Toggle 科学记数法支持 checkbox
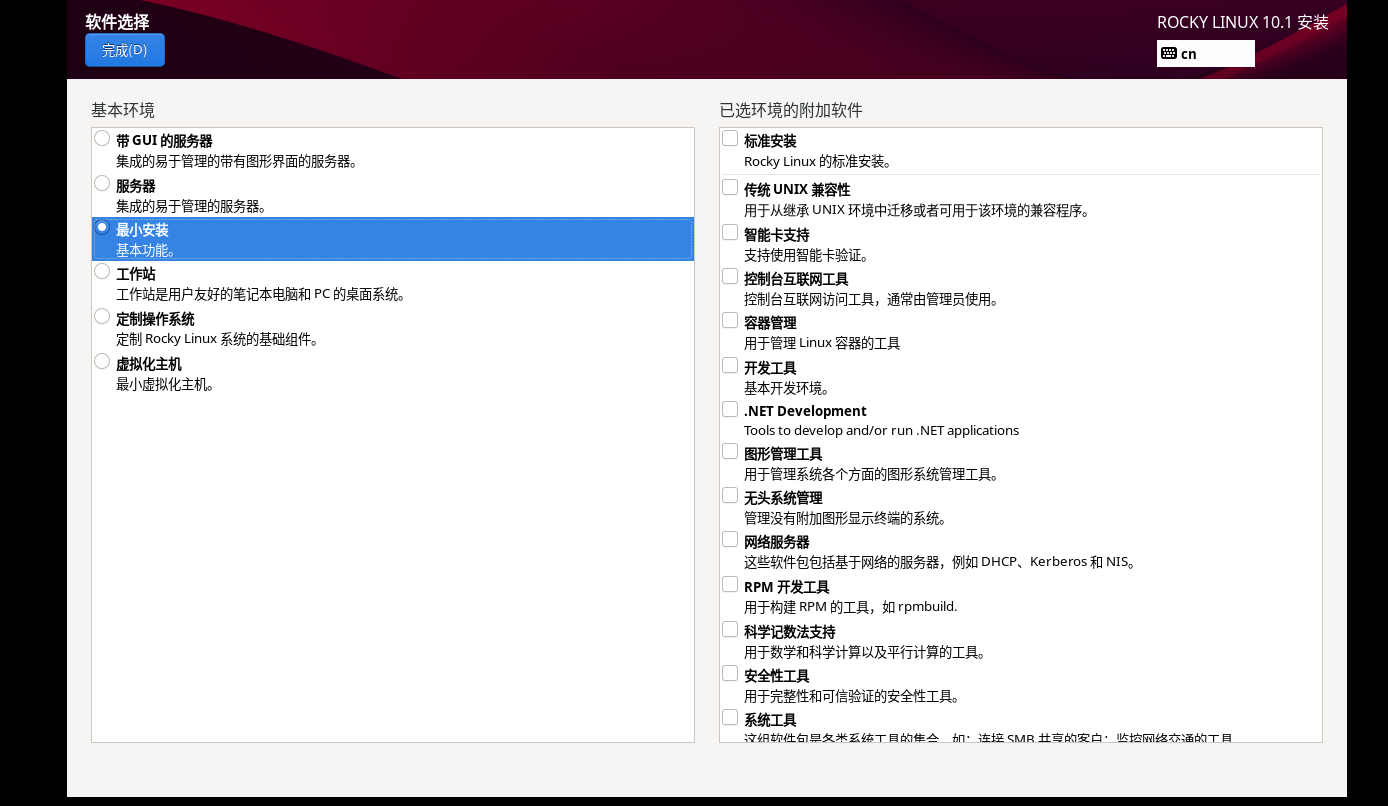The image size is (1388, 806). point(731,629)
